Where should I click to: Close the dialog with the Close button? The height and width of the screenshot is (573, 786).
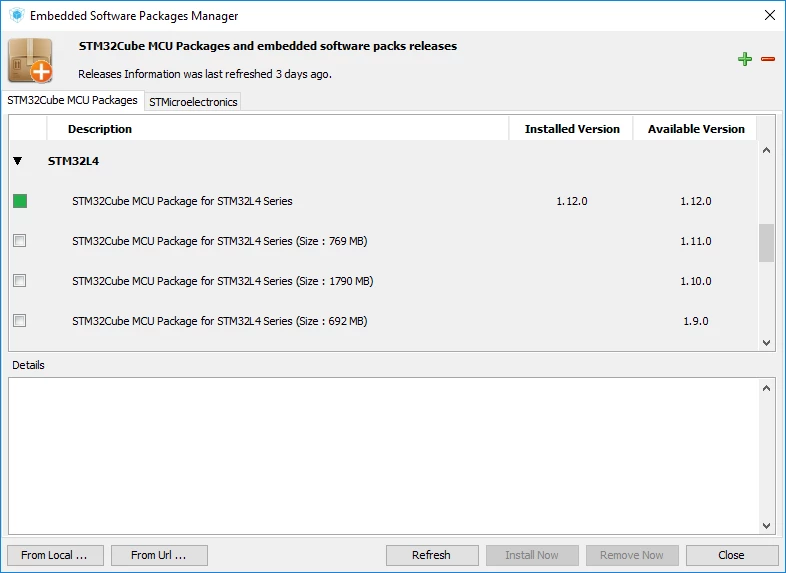click(x=731, y=555)
